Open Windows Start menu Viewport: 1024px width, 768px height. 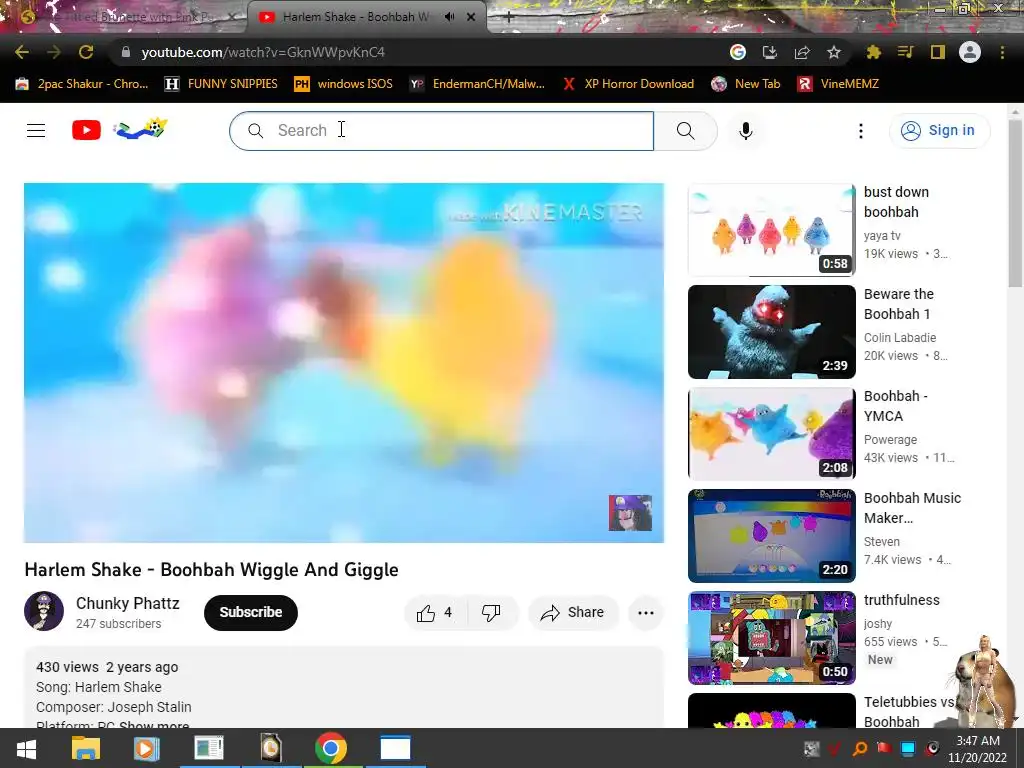click(26, 748)
